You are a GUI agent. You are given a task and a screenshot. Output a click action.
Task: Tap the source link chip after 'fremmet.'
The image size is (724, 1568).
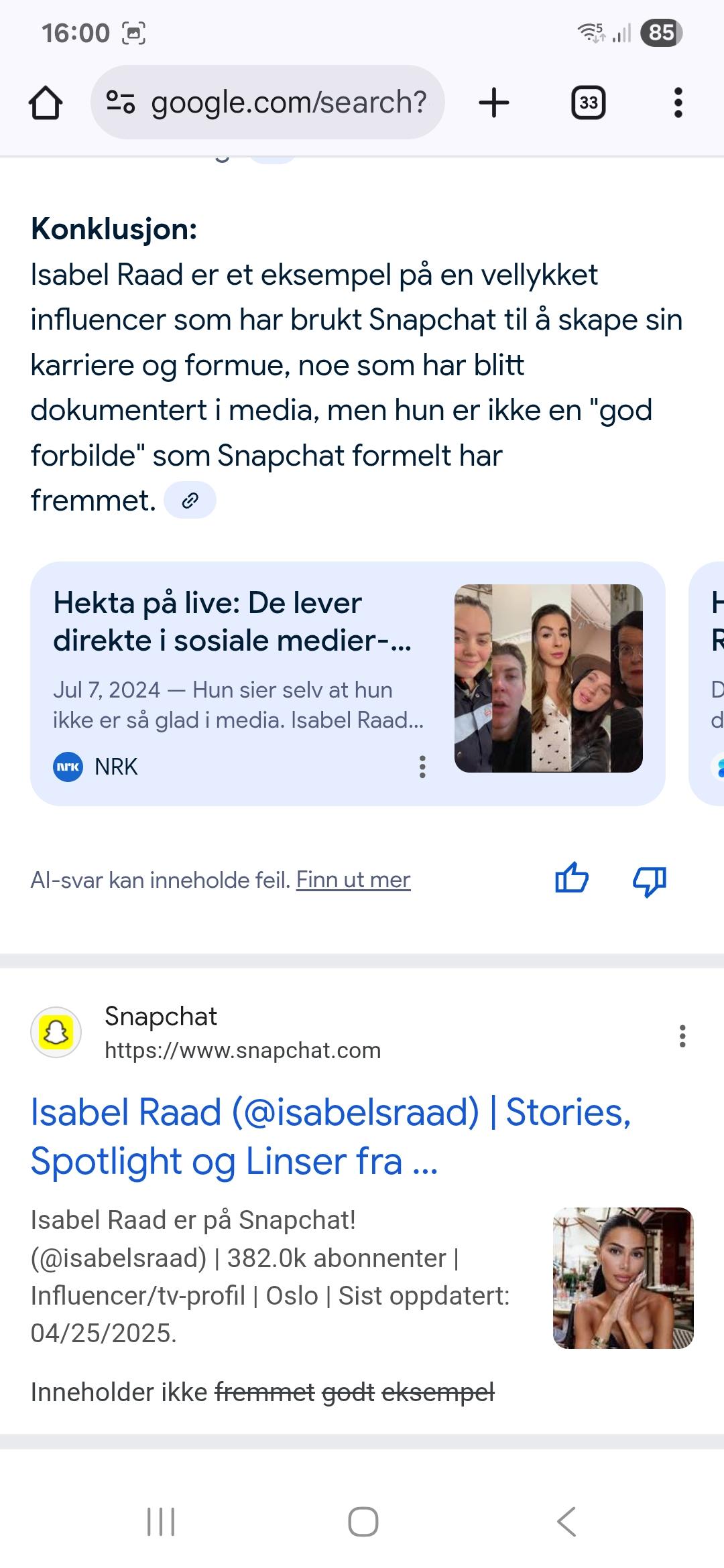pos(190,500)
